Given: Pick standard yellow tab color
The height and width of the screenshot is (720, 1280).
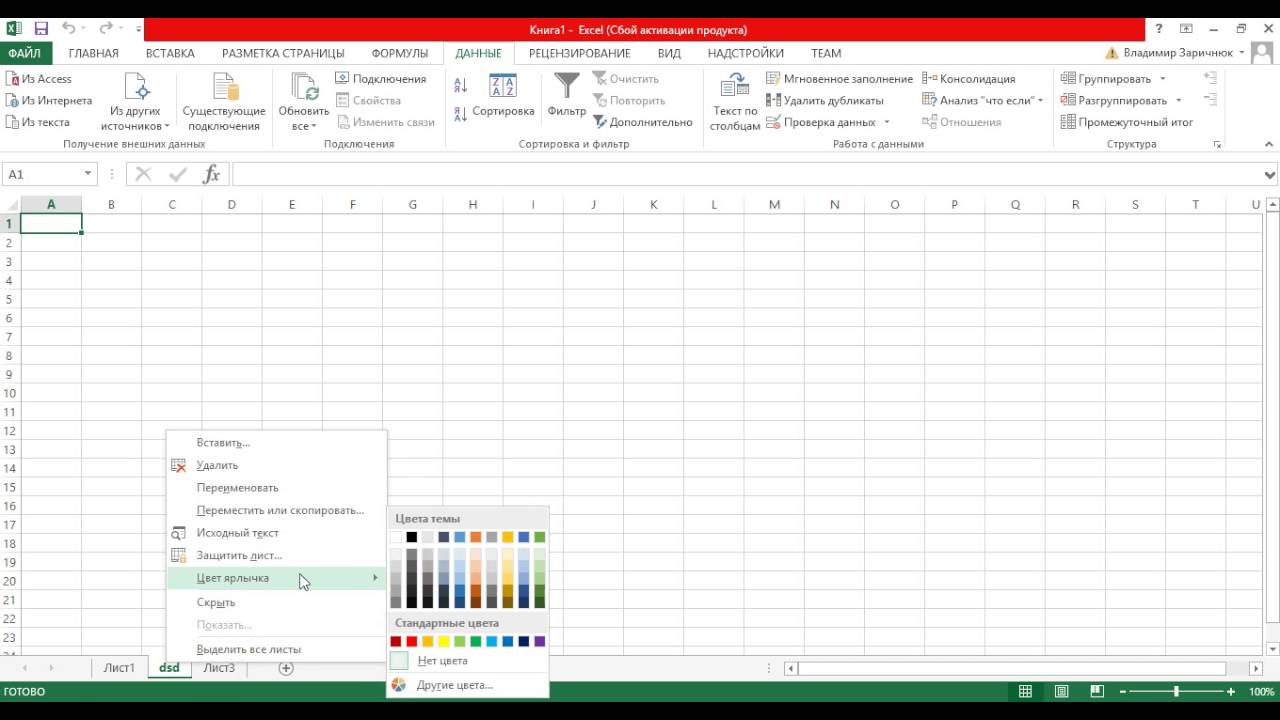Looking at the screenshot, I should (x=444, y=641).
